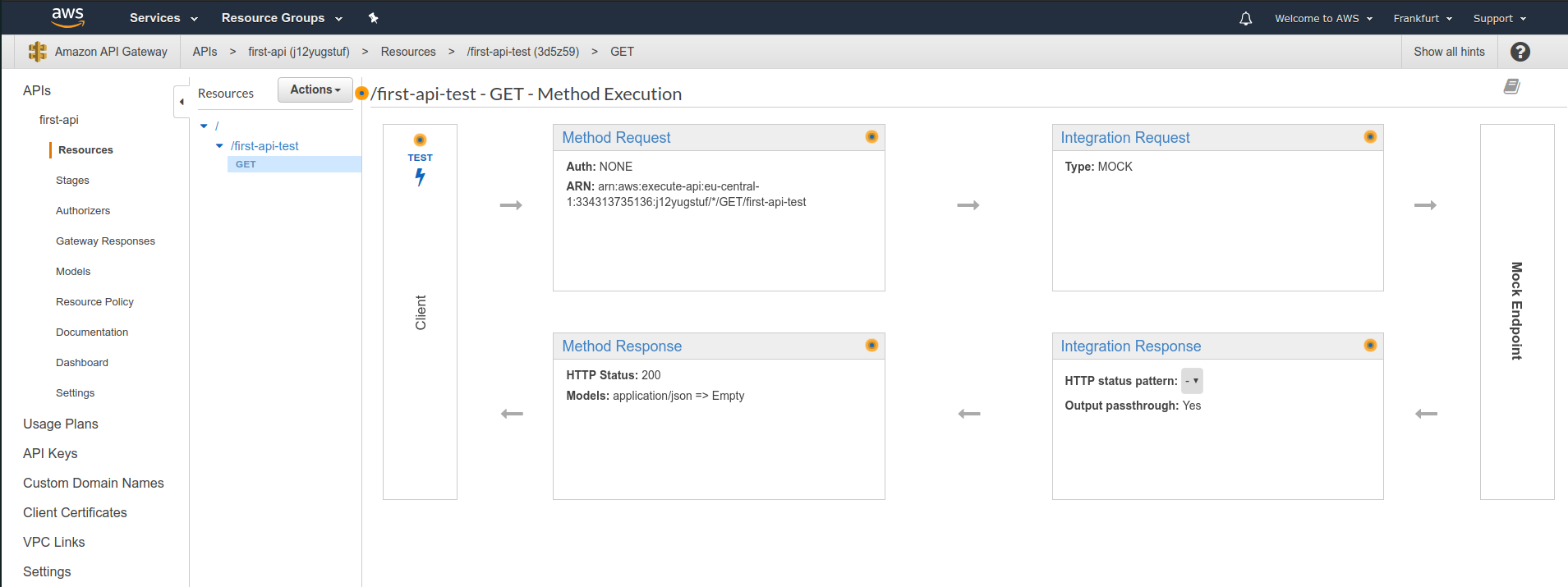The width and height of the screenshot is (1568, 587).
Task: Select the / root resource
Action: (217, 126)
